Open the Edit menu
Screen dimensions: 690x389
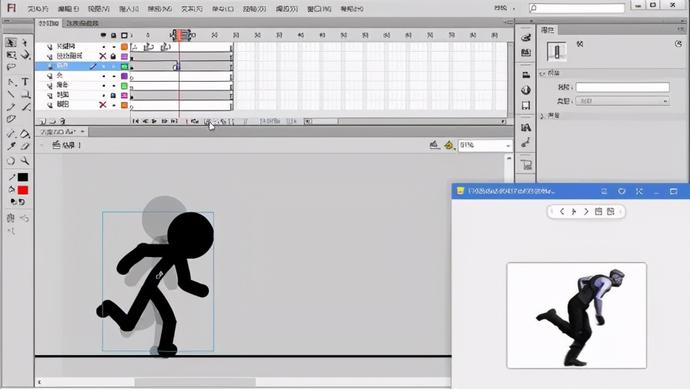[69, 8]
